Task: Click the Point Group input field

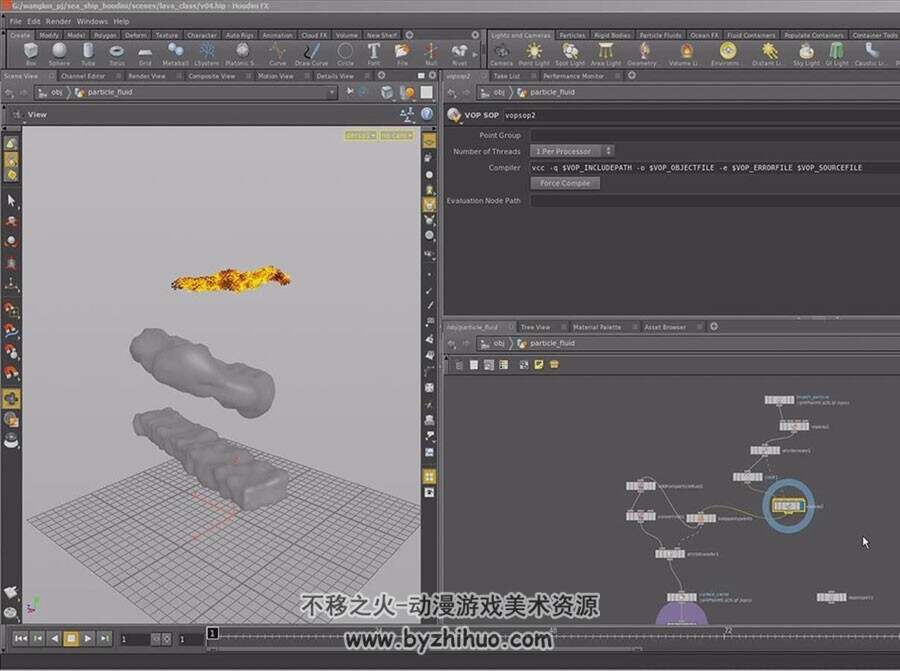Action: pyautogui.click(x=715, y=135)
